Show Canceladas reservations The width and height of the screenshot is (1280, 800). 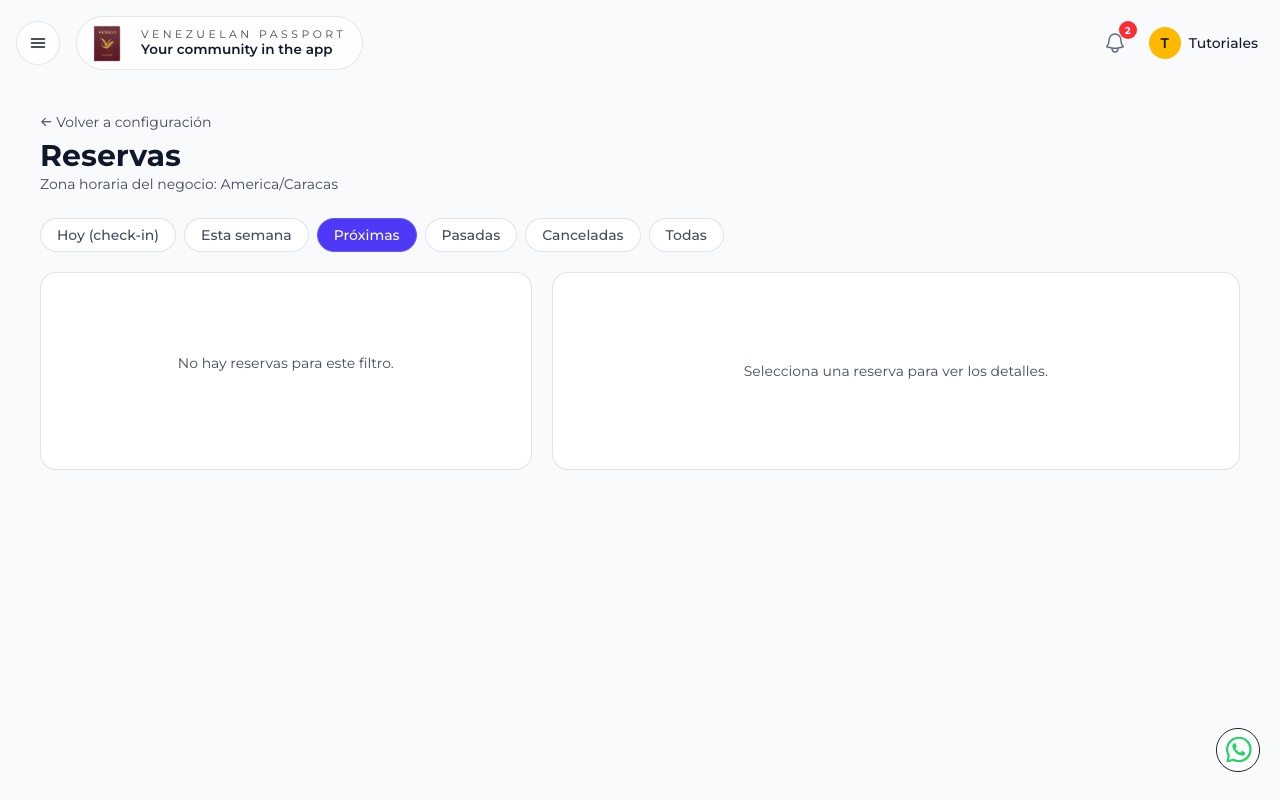pos(583,235)
